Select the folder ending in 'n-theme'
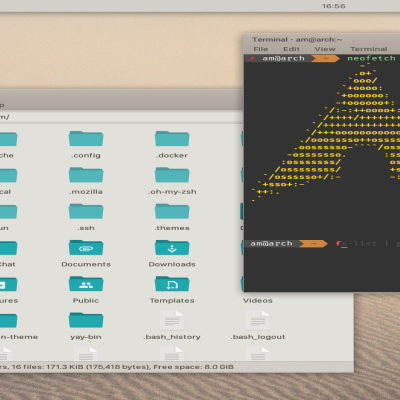This screenshot has width=400, height=400. (x=8, y=320)
